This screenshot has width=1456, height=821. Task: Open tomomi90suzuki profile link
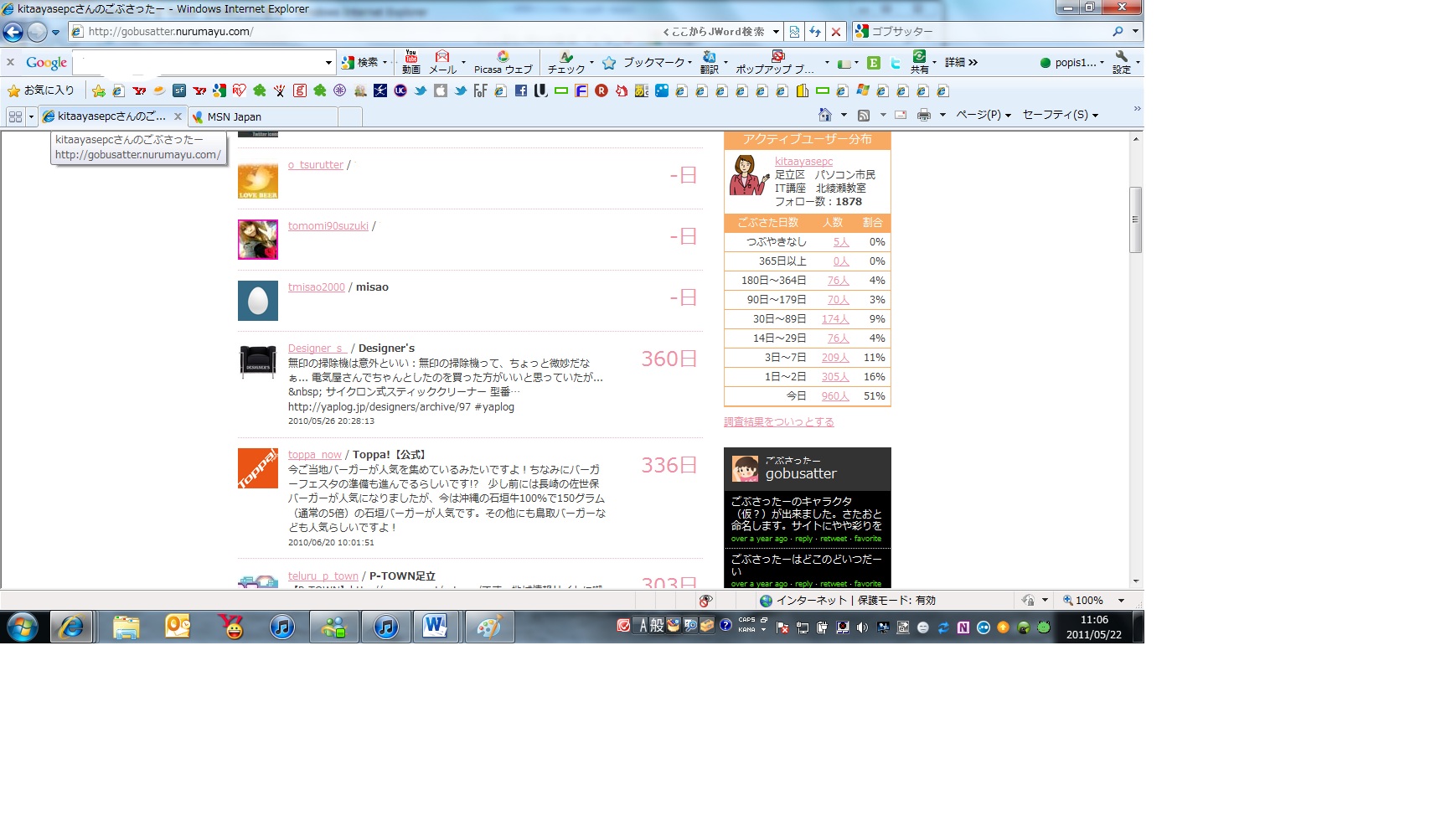328,226
